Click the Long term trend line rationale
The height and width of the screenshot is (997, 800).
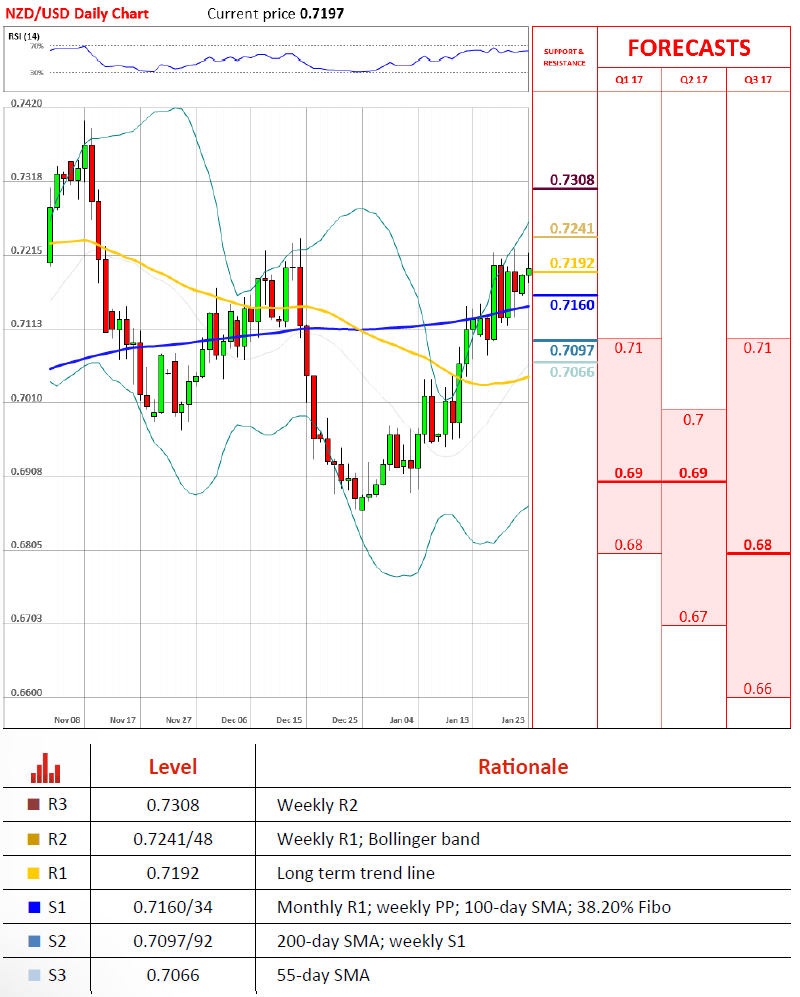356,874
